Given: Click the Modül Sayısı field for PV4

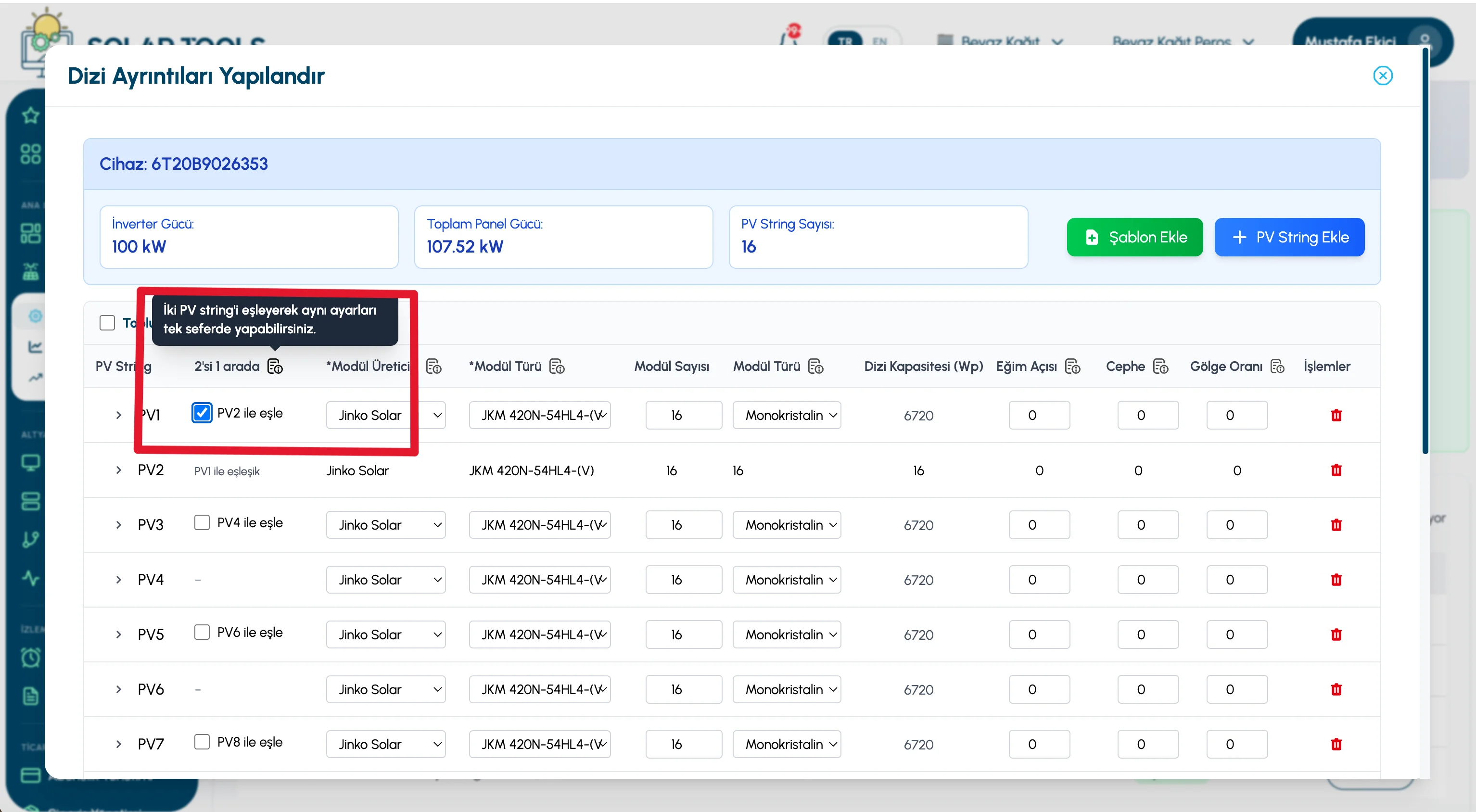Looking at the screenshot, I should (x=684, y=580).
